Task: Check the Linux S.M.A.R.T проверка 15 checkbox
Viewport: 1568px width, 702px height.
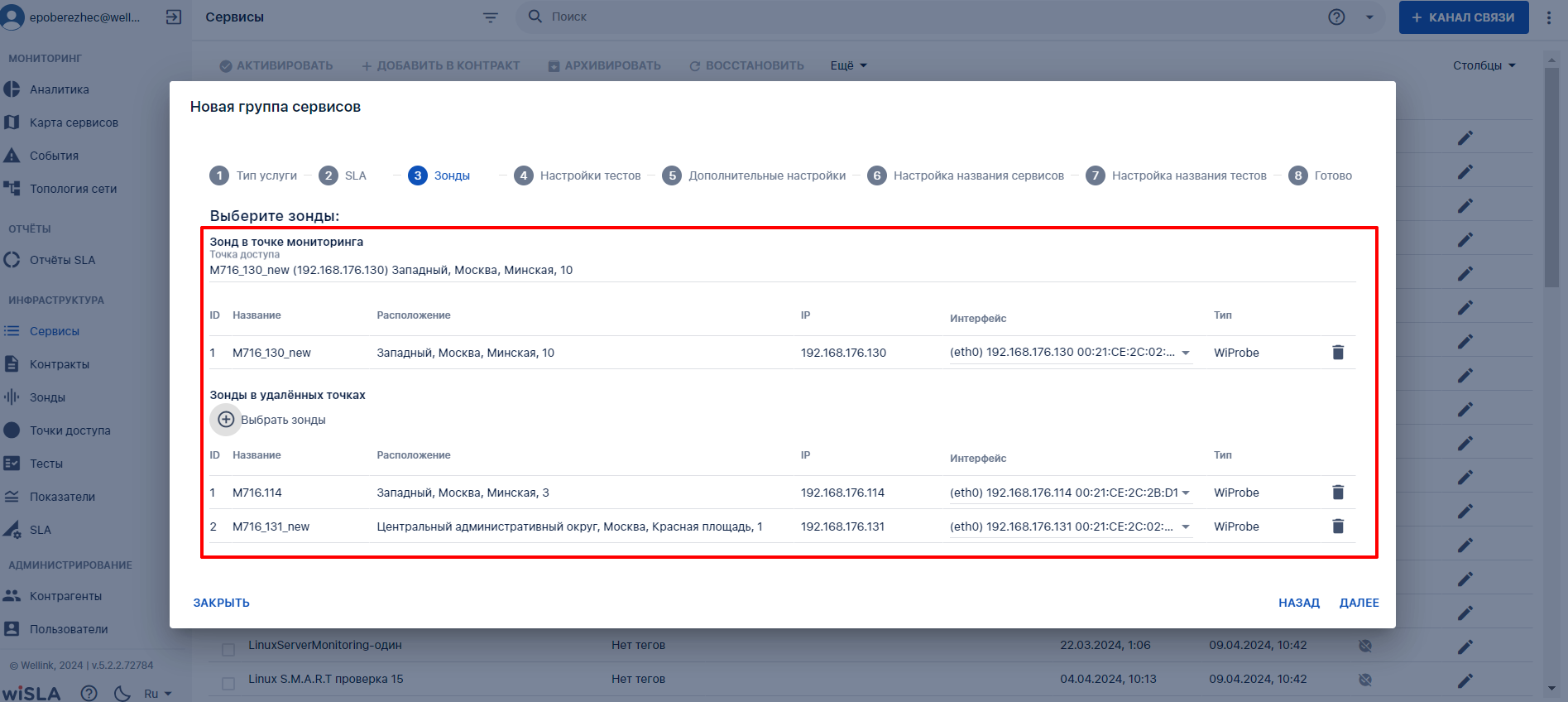Action: [228, 683]
